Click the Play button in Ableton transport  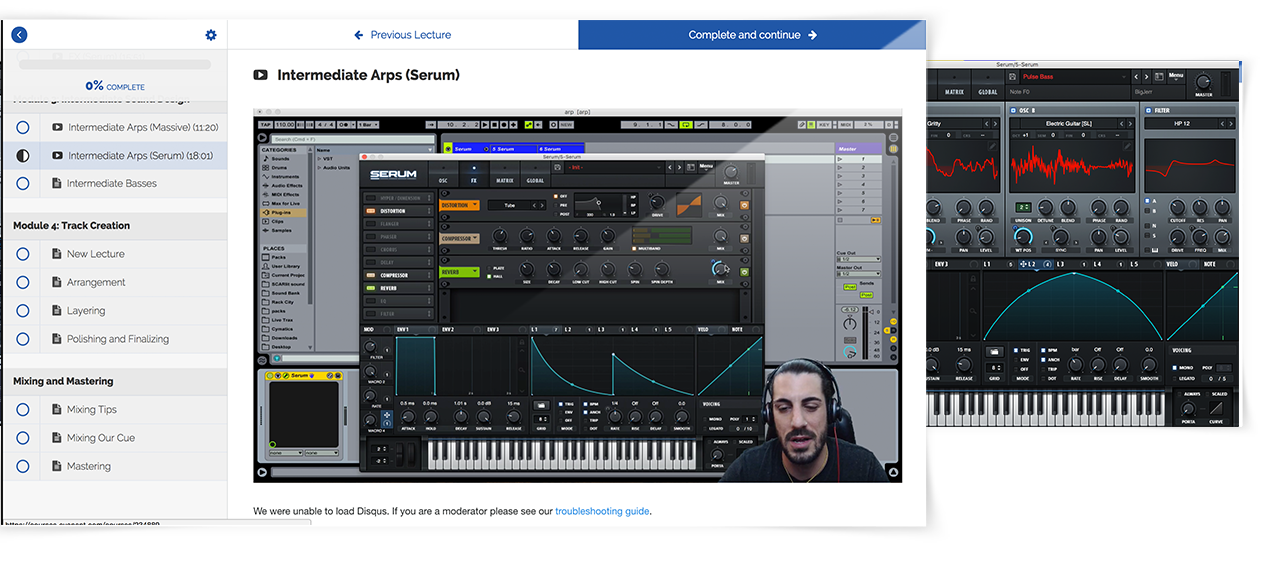[485, 125]
